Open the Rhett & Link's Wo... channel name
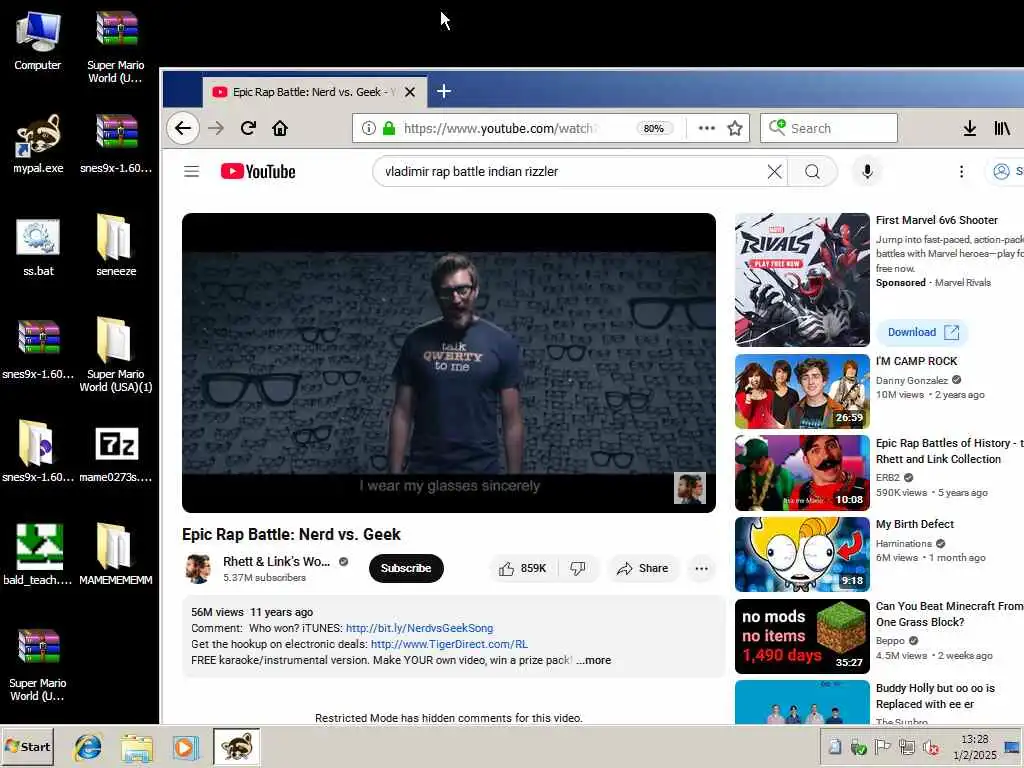This screenshot has width=1024, height=768. tap(276, 562)
